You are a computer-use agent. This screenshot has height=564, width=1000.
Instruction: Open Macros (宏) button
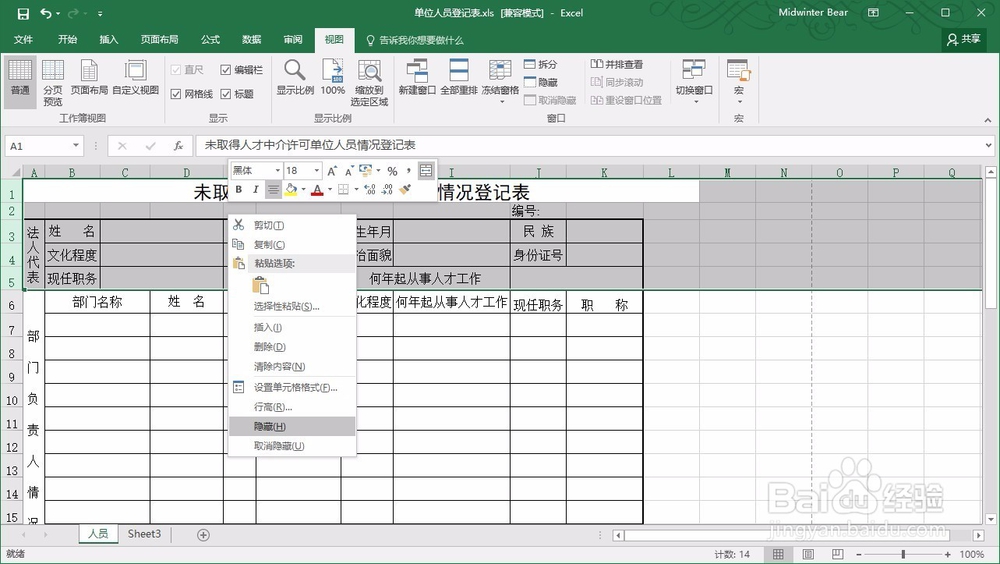[739, 82]
